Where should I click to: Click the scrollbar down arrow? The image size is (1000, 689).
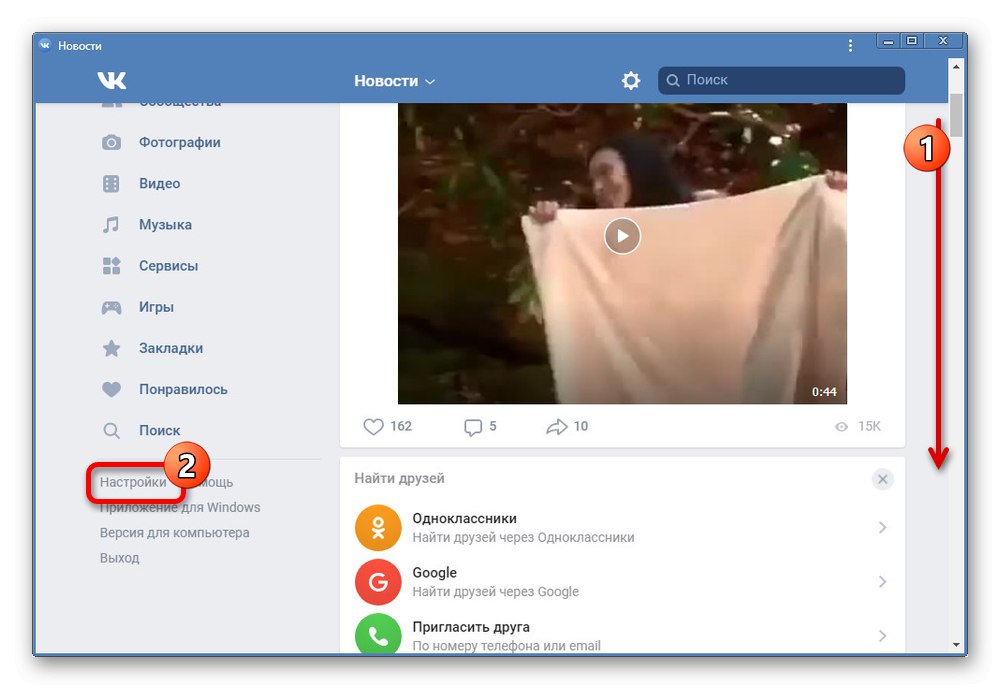pos(955,644)
